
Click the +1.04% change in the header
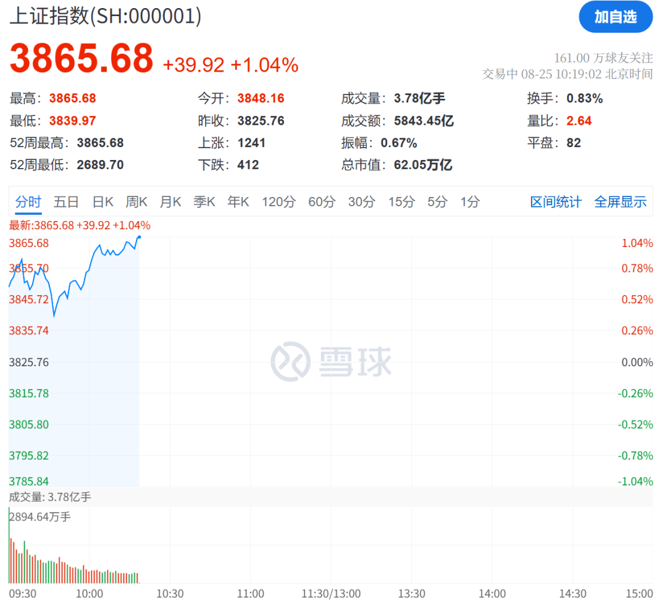pos(264,65)
